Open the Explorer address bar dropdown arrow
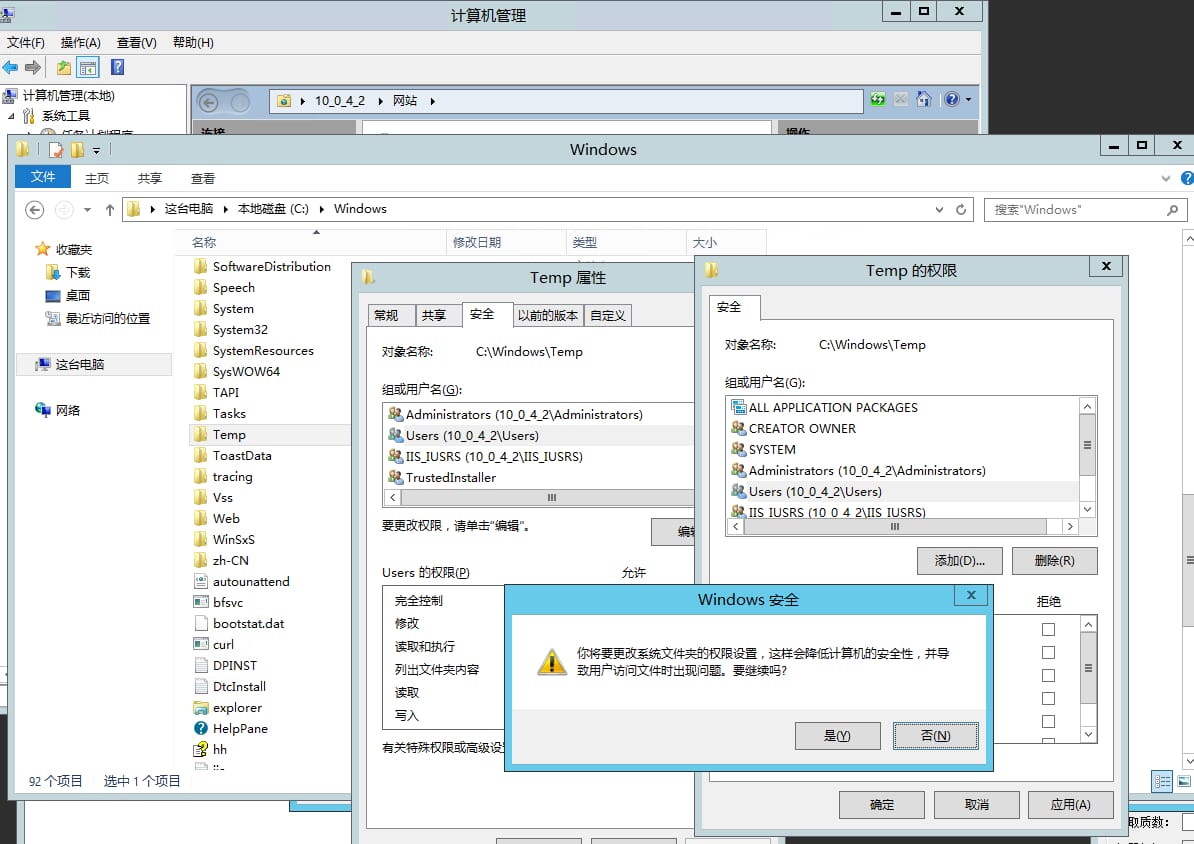The width and height of the screenshot is (1194, 844). click(938, 209)
